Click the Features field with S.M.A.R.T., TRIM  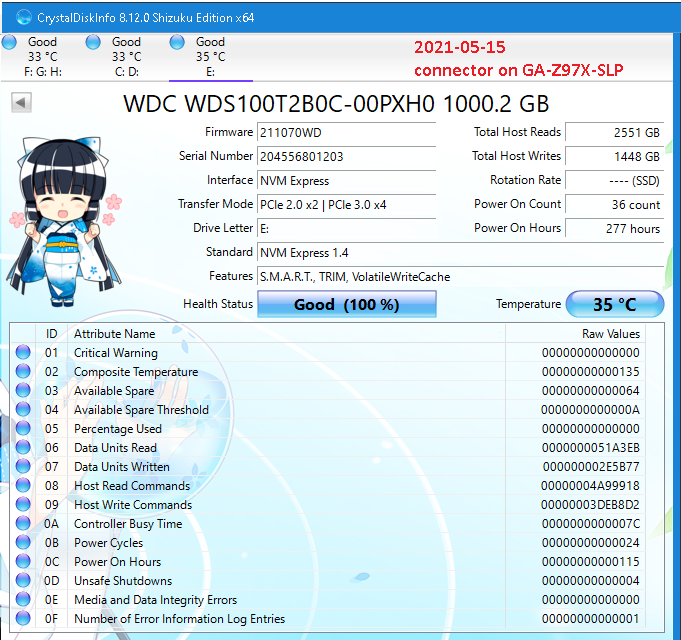click(x=460, y=277)
